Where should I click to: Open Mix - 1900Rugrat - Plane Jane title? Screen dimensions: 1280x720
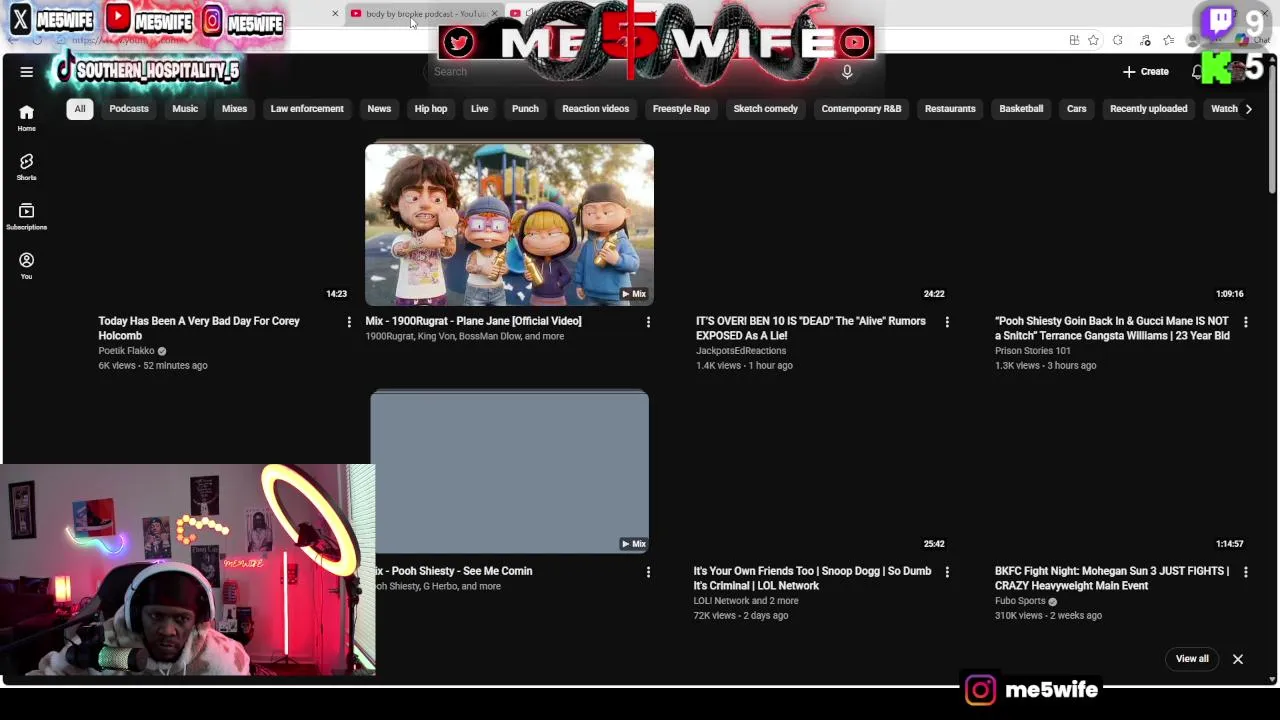click(x=473, y=321)
